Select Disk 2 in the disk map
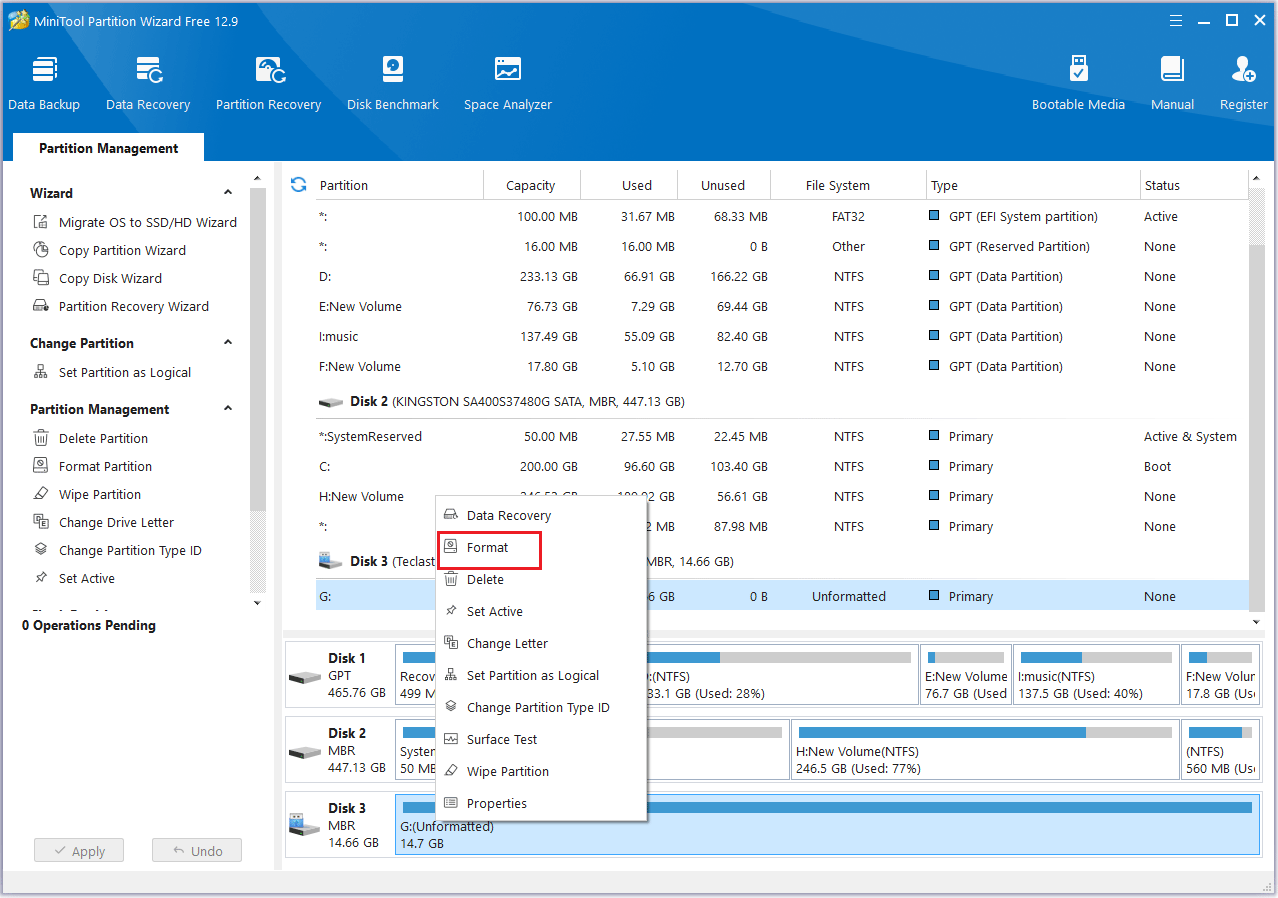Screen dimensions: 1278x898 [x=339, y=750]
